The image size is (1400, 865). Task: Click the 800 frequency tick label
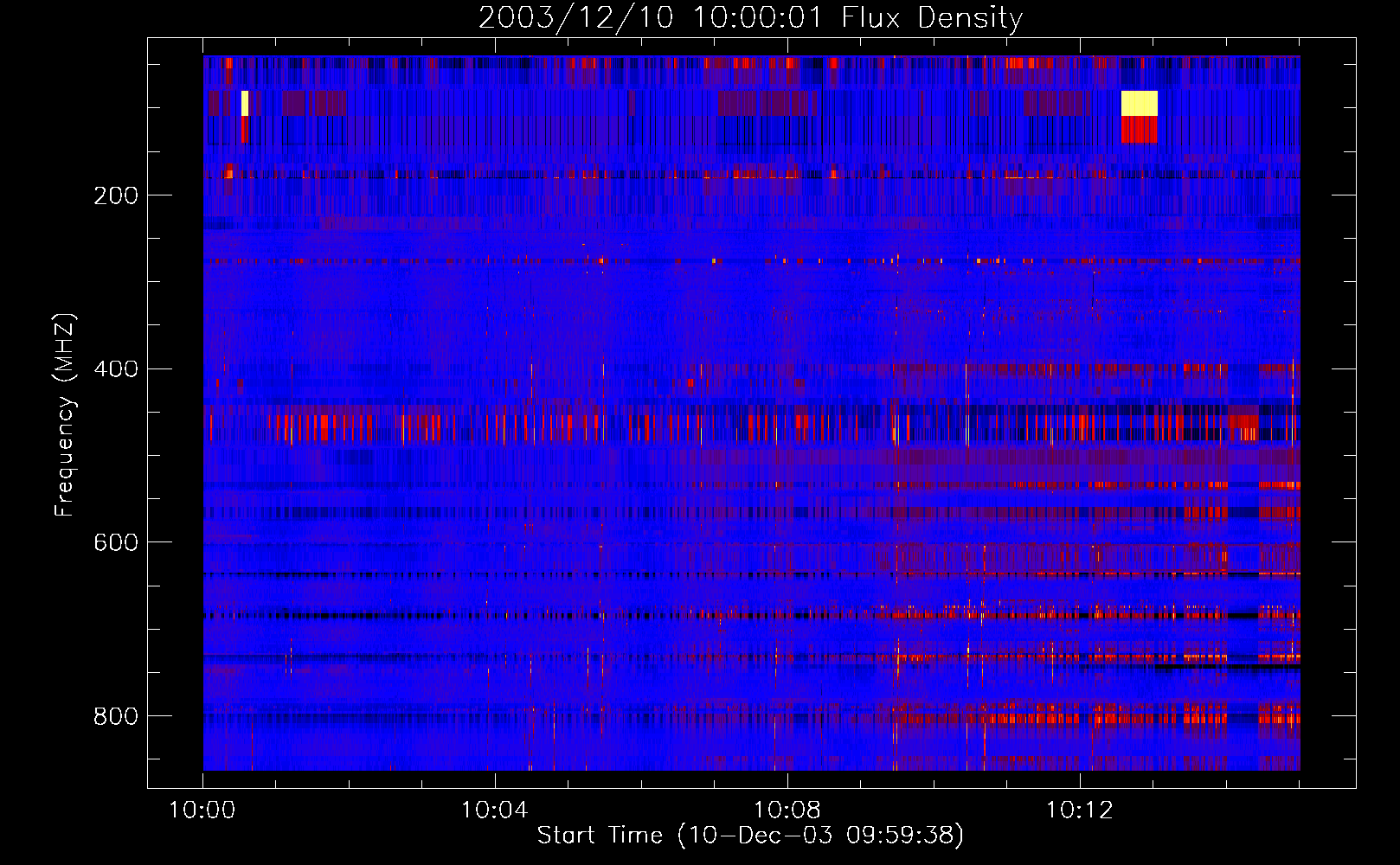[116, 716]
